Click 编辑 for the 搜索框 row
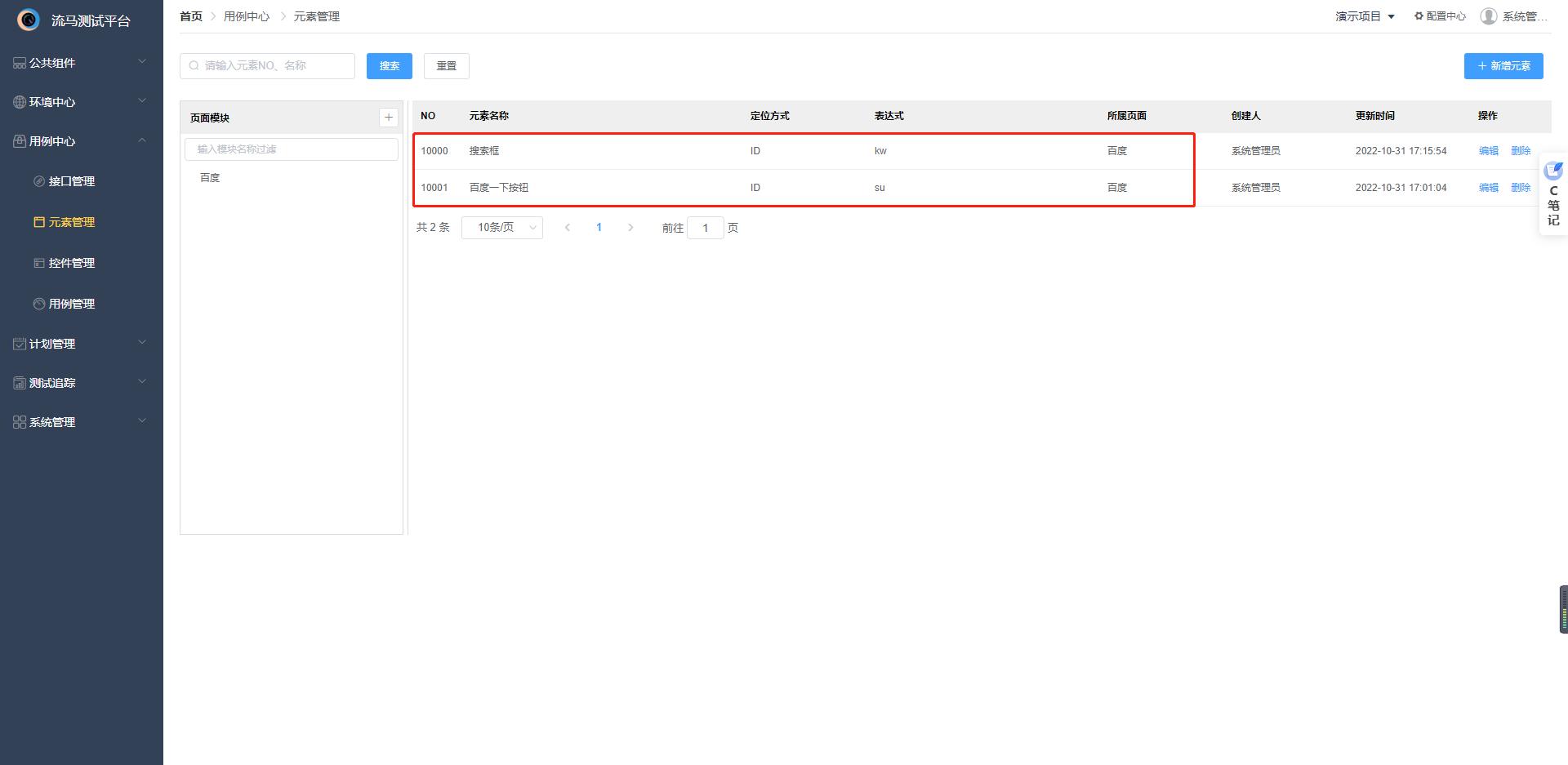Screen dimensions: 1568x765 click(1489, 151)
